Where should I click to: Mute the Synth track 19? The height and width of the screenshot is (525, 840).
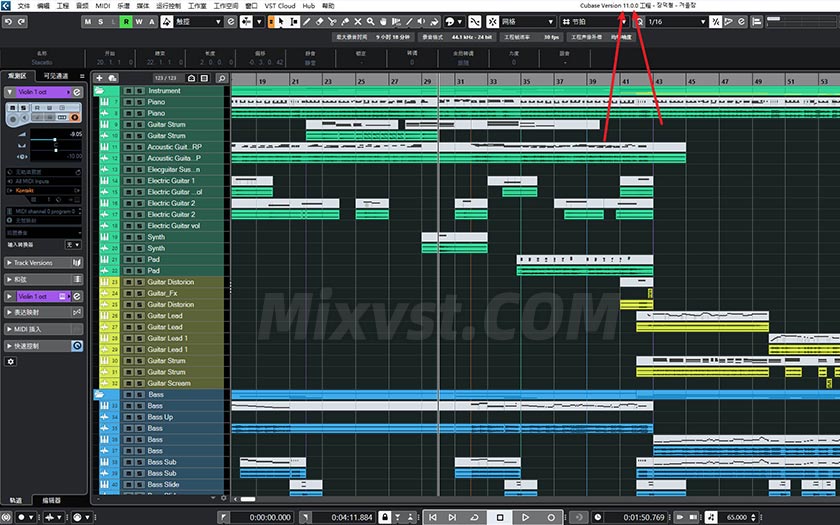[x=127, y=237]
